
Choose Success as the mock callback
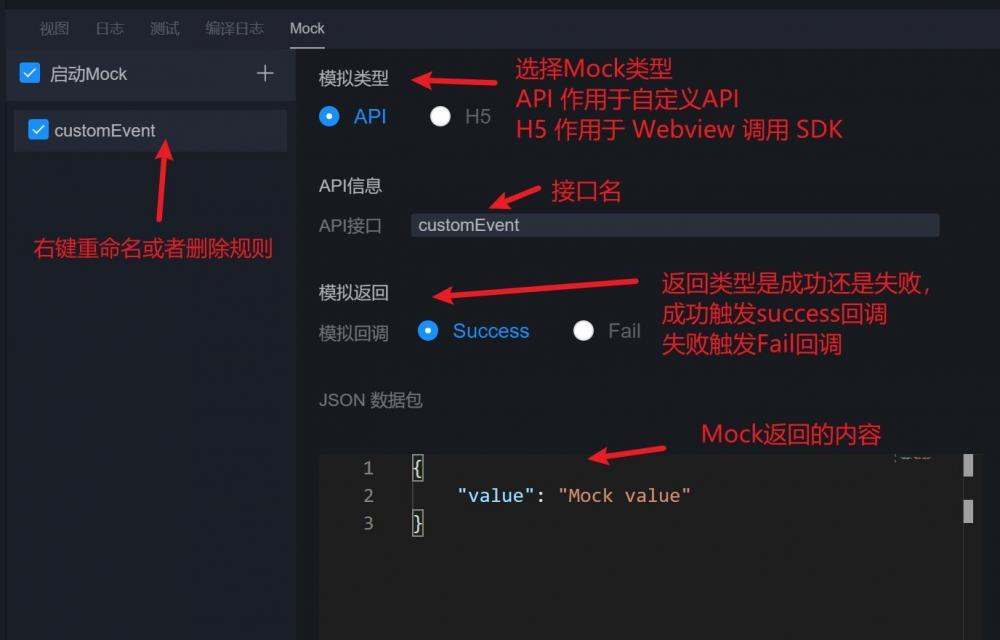tap(428, 331)
